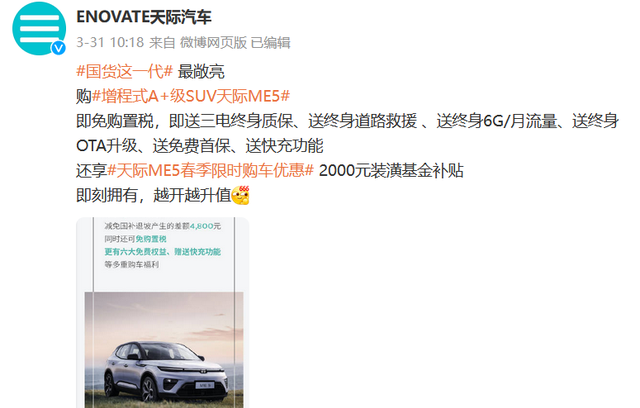The width and height of the screenshot is (640, 408).
Task: Click the 4,800元 text in poster
Action: tap(205, 226)
